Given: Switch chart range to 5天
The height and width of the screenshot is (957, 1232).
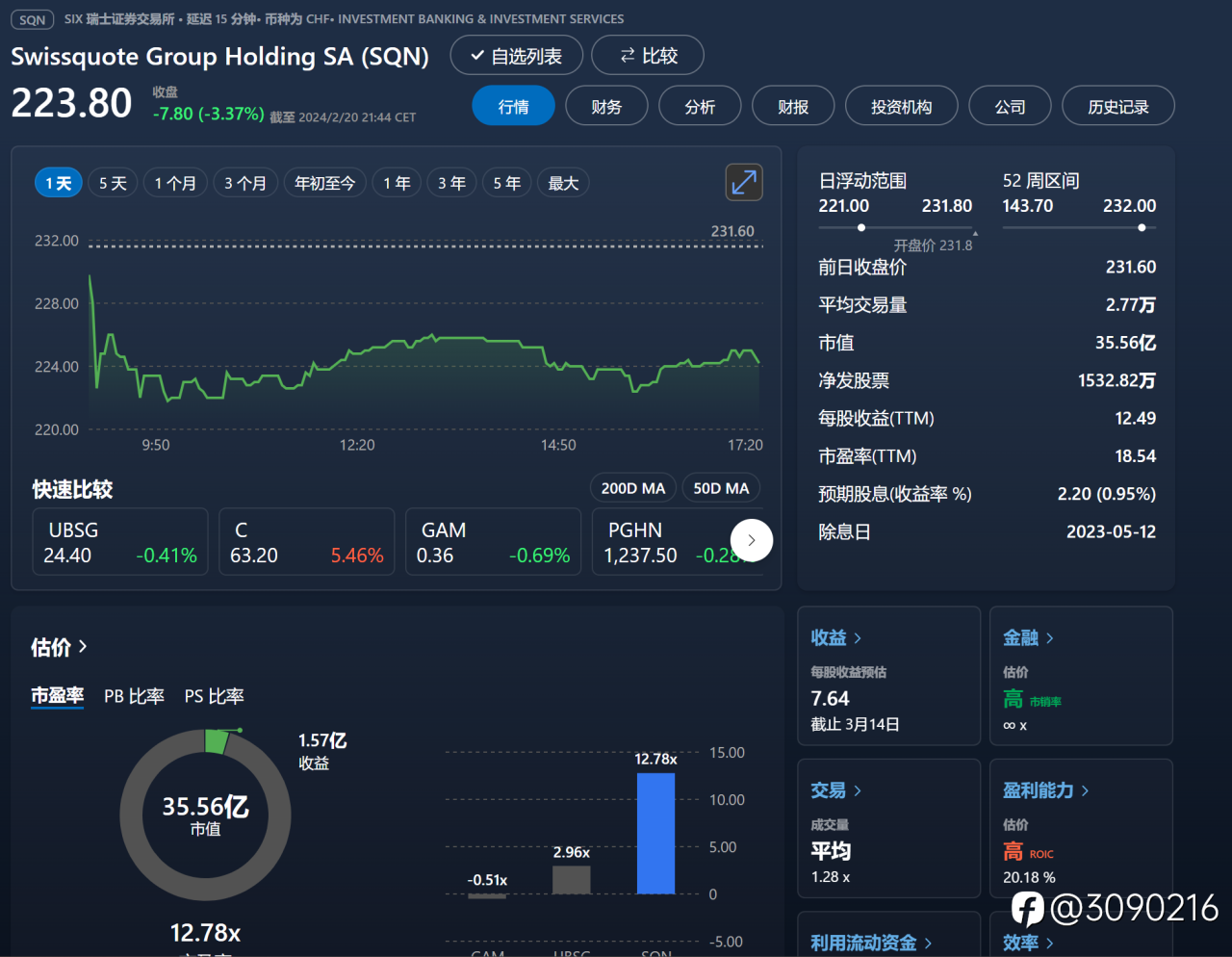Looking at the screenshot, I should tap(113, 183).
